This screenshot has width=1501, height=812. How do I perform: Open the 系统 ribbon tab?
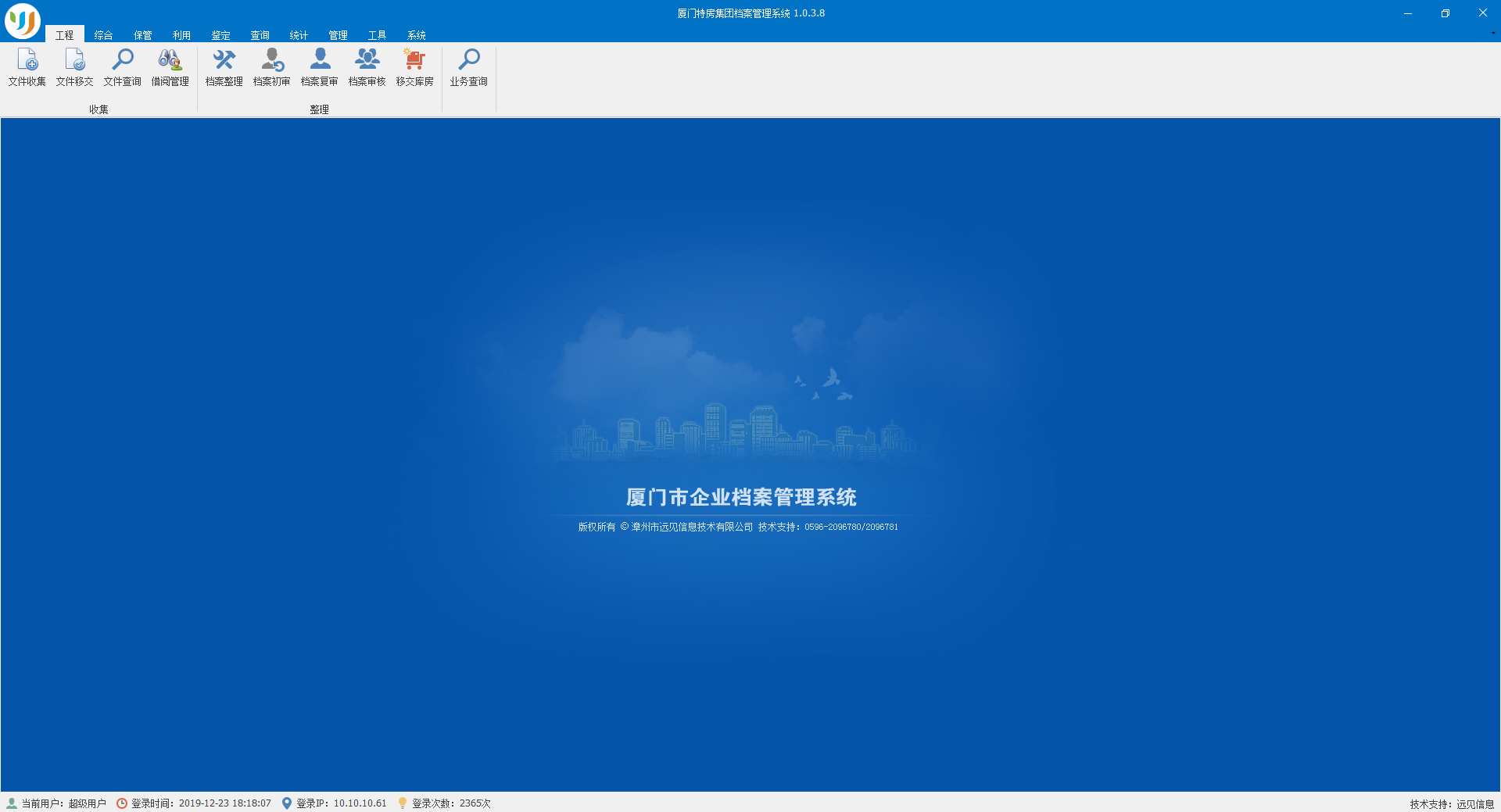417,35
